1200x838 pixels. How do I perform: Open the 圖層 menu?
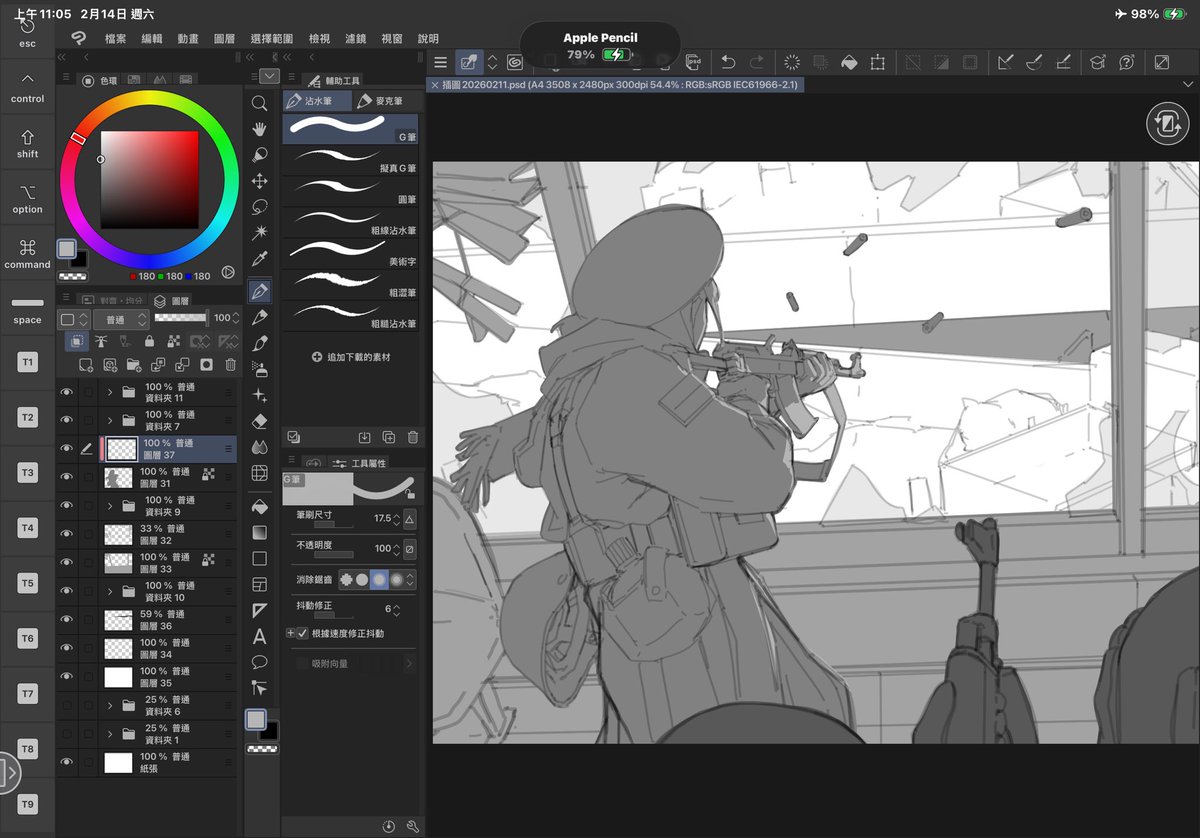tap(224, 39)
